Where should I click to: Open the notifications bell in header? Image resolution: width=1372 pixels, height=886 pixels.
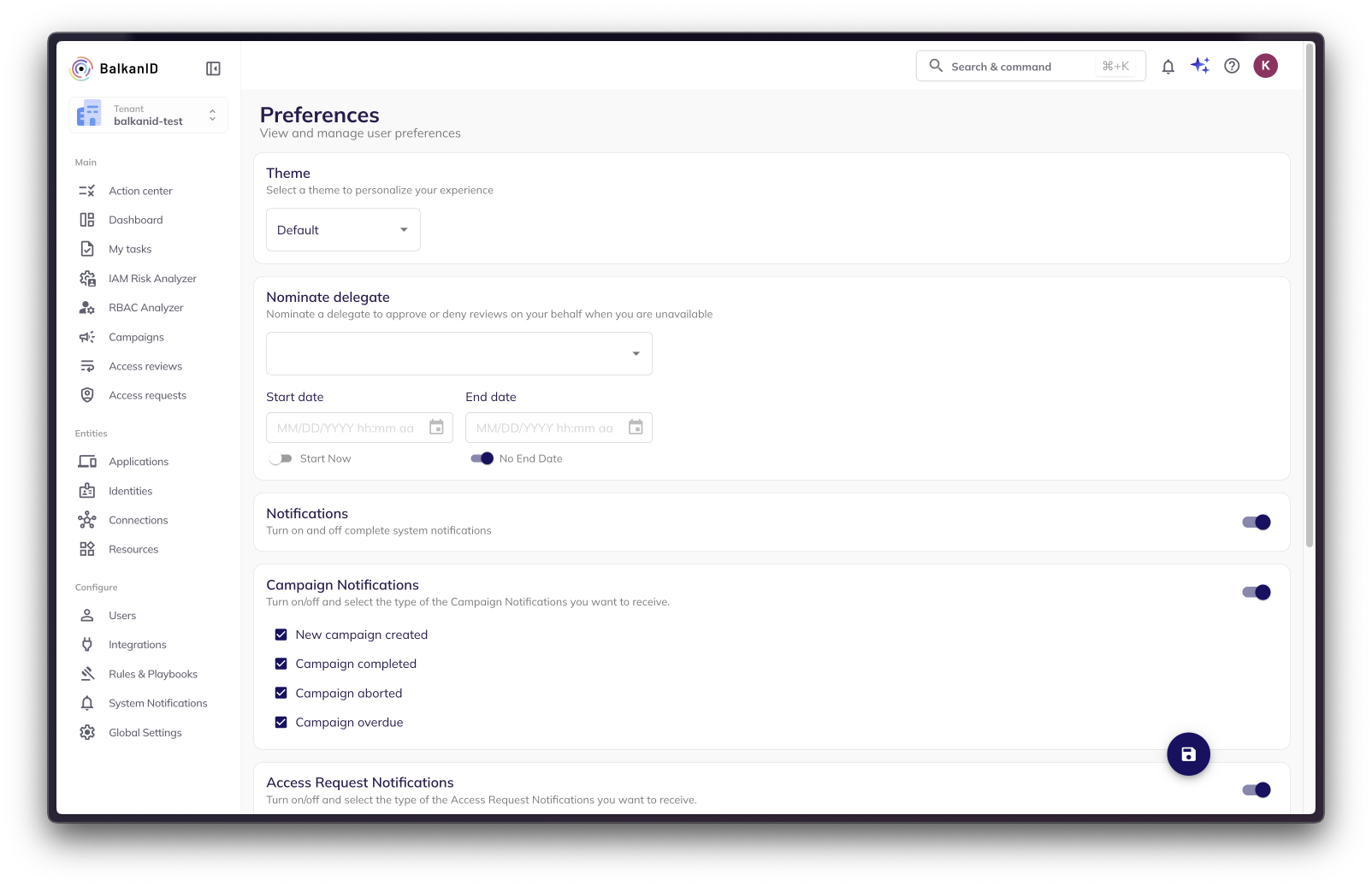(x=1168, y=67)
